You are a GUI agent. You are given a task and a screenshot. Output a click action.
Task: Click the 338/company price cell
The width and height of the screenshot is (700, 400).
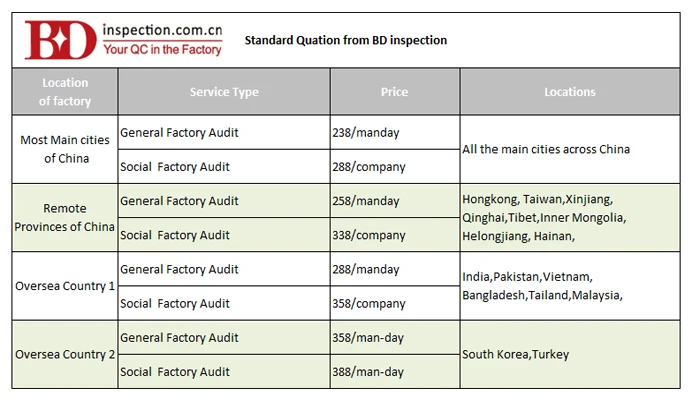coord(369,235)
